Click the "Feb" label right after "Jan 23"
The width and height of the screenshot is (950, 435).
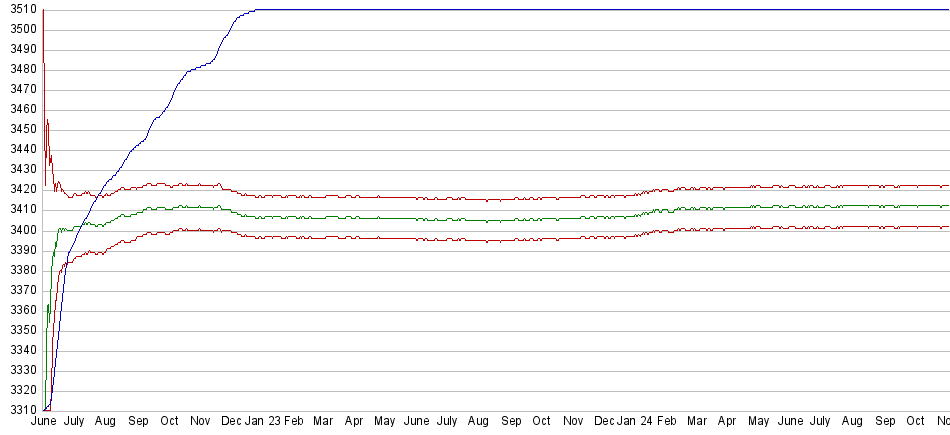click(x=294, y=423)
